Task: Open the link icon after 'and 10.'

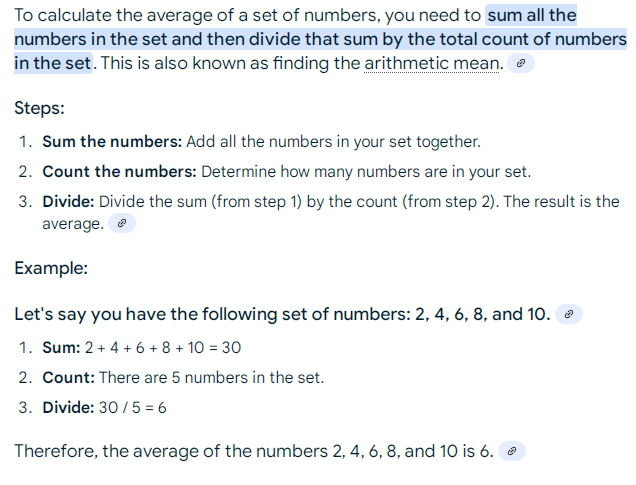Action: click(569, 314)
